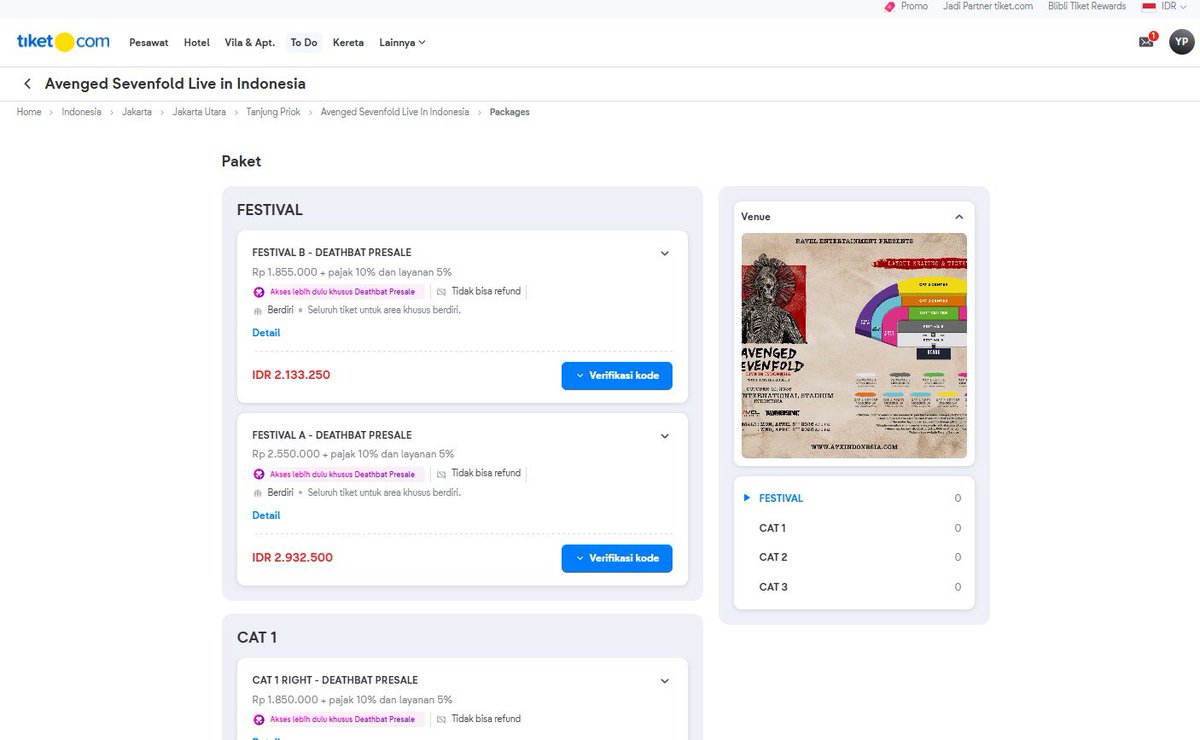Click the FESTIVAL A - DEATHBAT PRESALE title

coord(332,436)
